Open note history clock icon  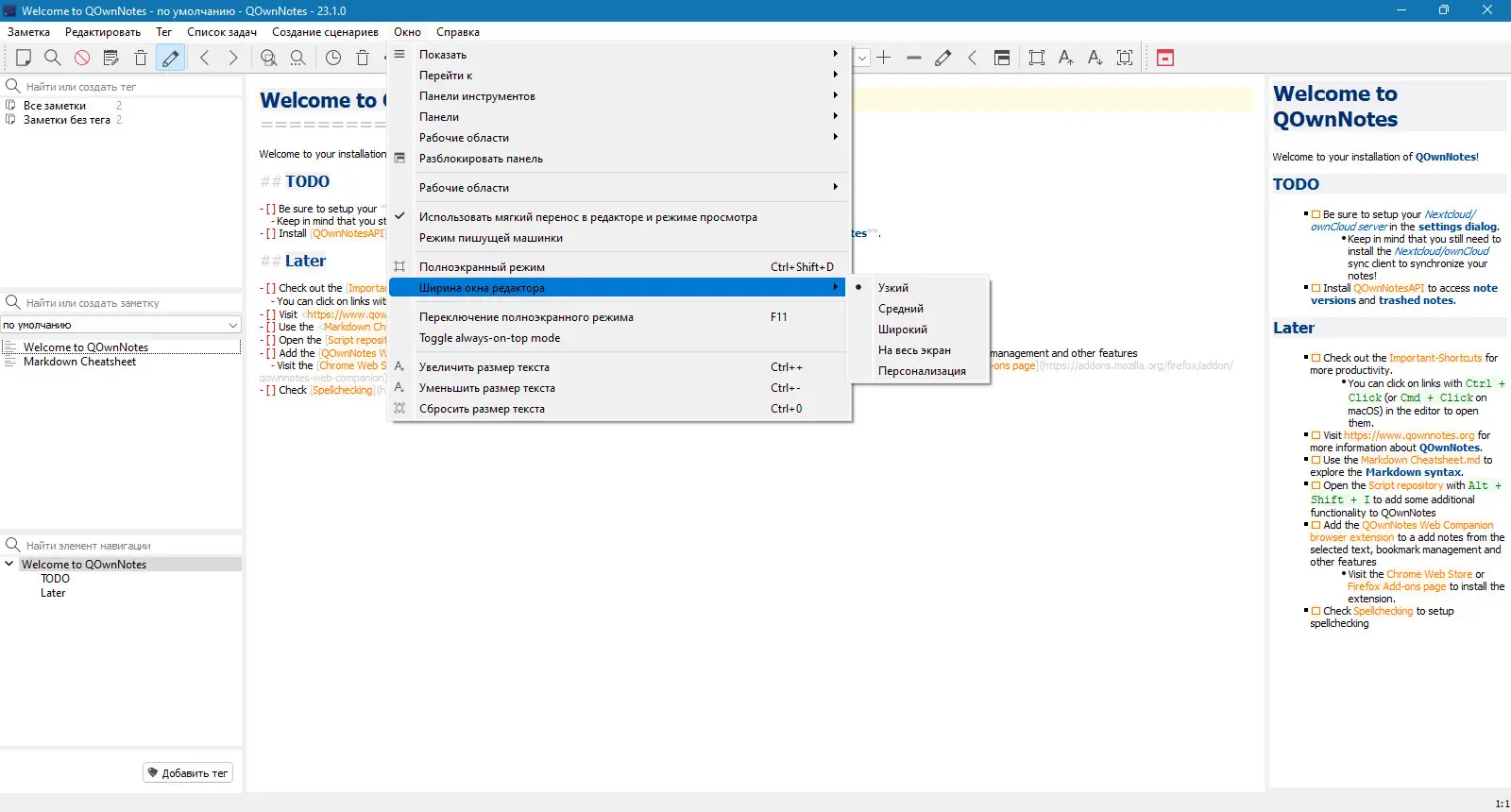[x=333, y=58]
